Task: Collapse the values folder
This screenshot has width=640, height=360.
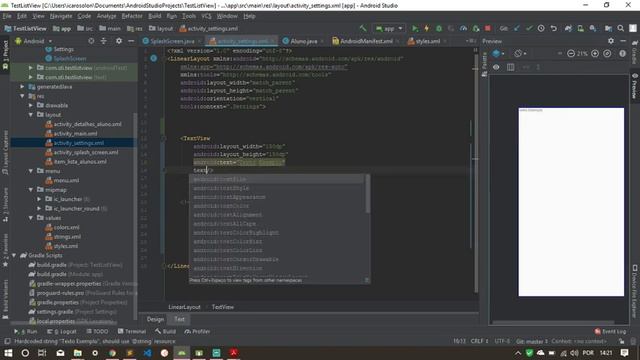Action: [x=31, y=218]
